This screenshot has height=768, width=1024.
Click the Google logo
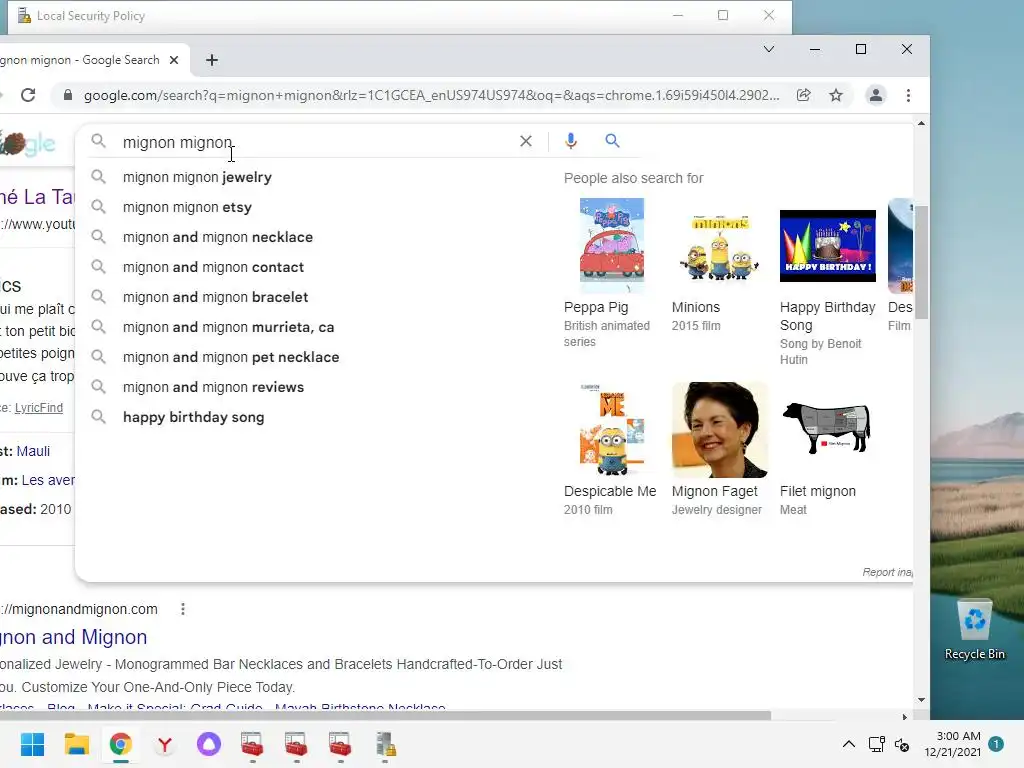pos(27,143)
